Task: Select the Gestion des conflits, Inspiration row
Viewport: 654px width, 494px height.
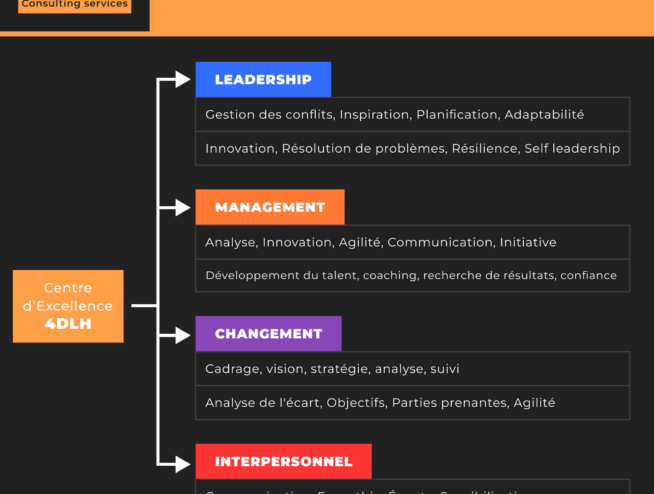Action: click(x=413, y=114)
